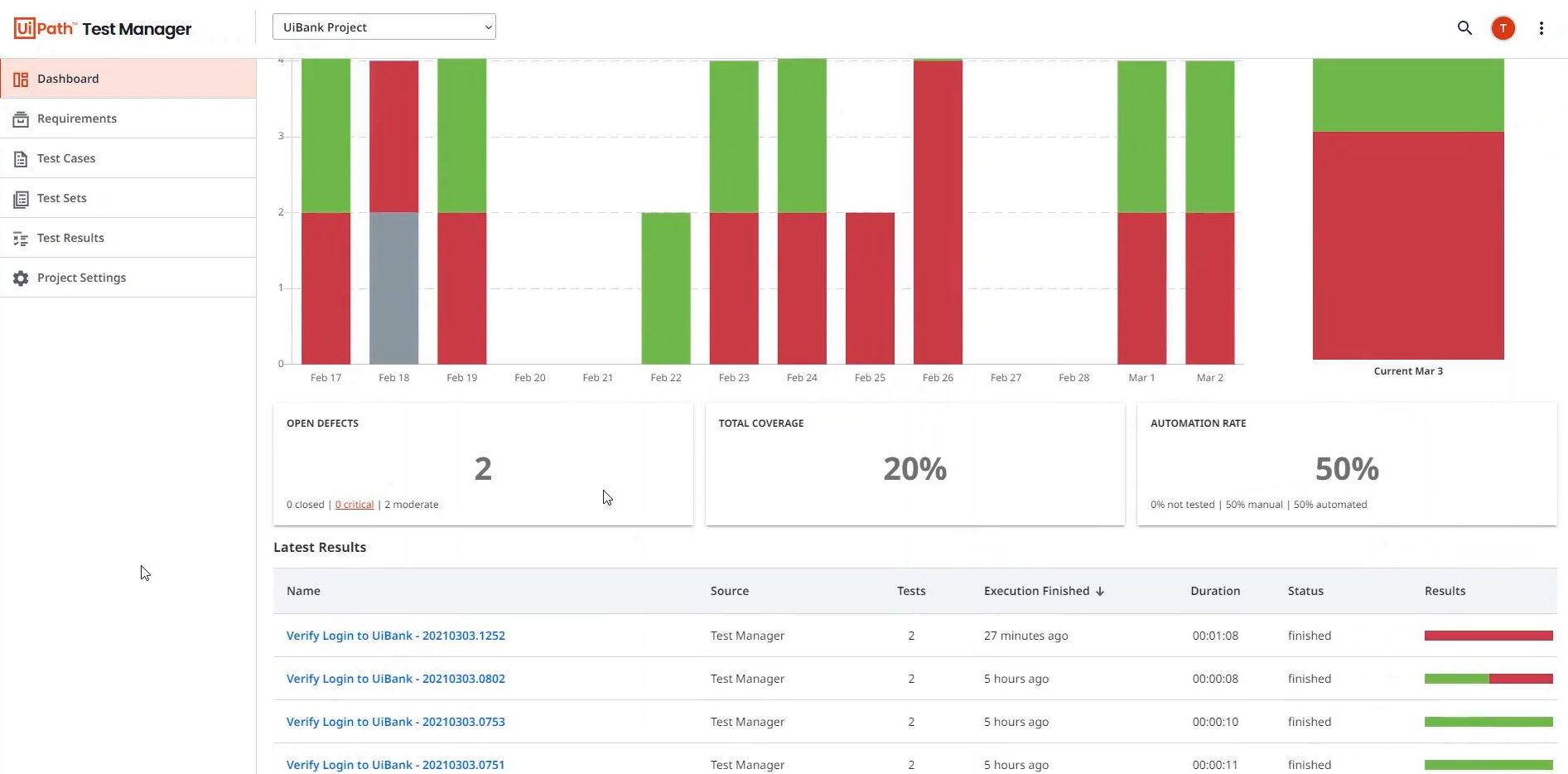Open Verify Login to UiBank - 20210303.1252
This screenshot has width=1568, height=774.
point(395,636)
